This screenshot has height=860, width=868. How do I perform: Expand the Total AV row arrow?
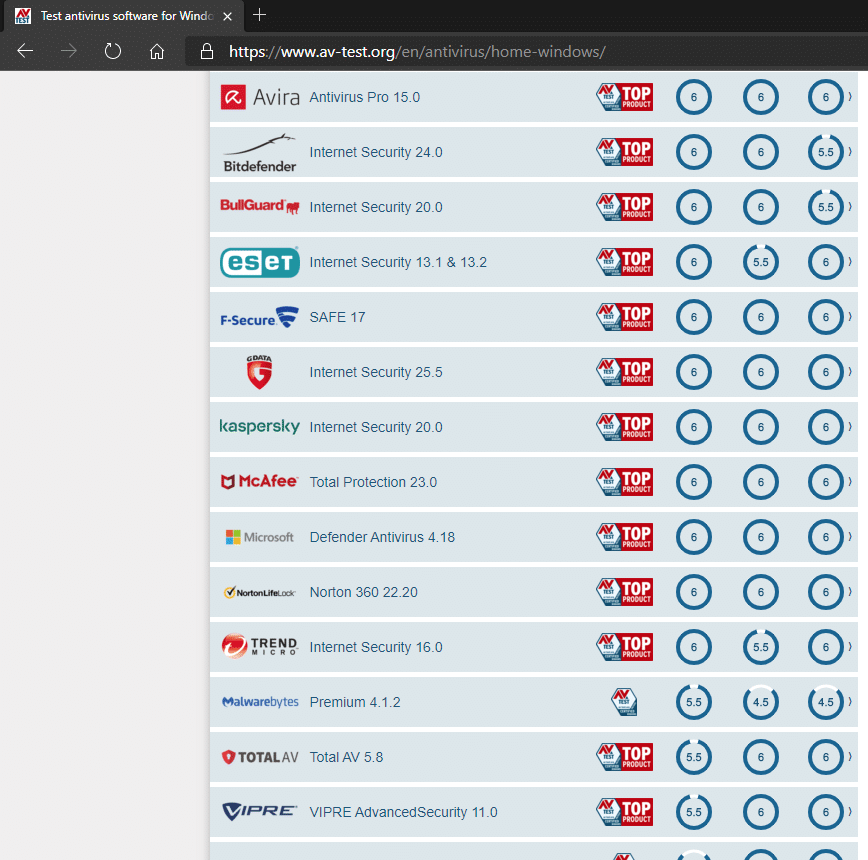click(x=850, y=757)
